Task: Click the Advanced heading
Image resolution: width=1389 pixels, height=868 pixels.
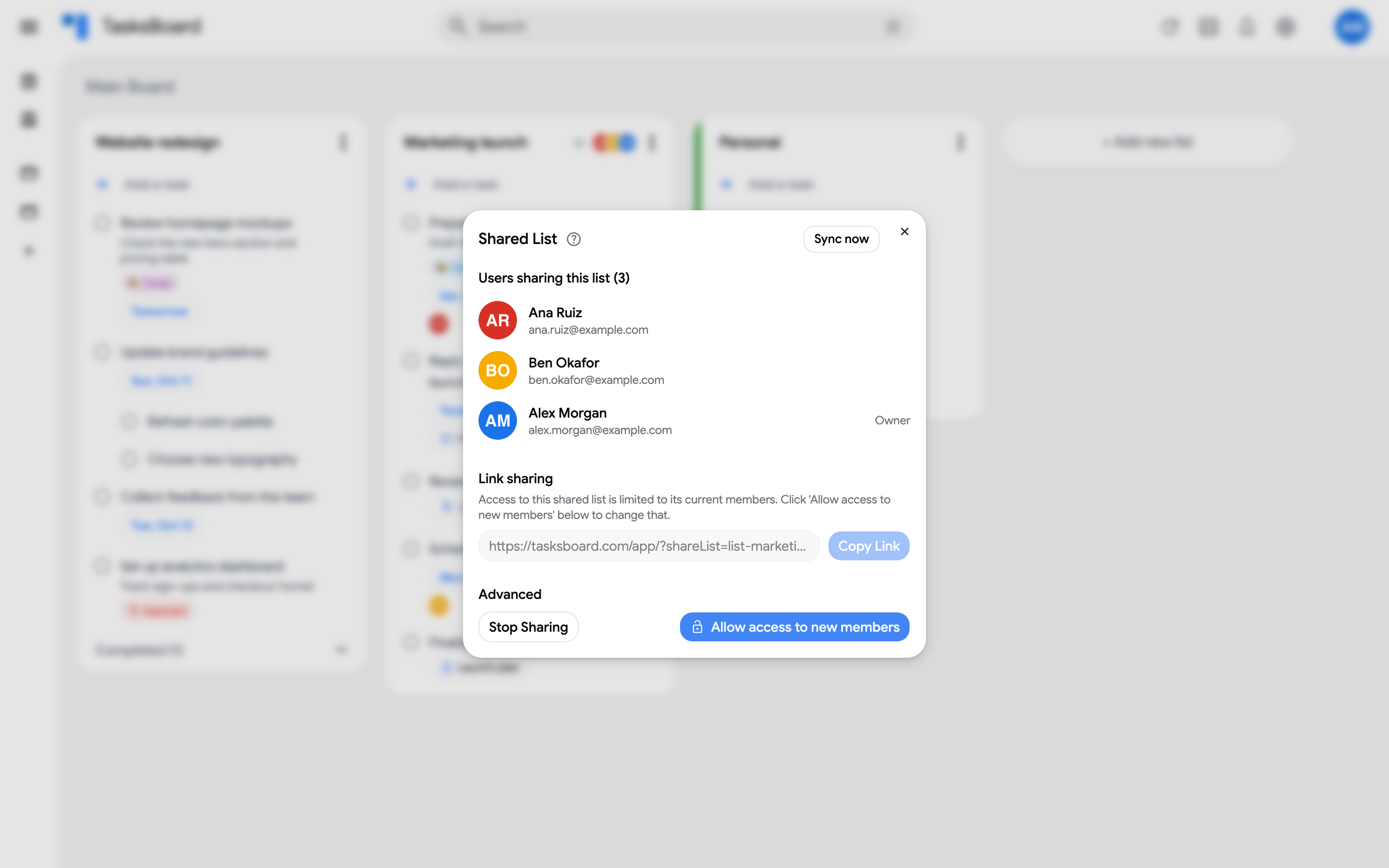Action: (510, 594)
